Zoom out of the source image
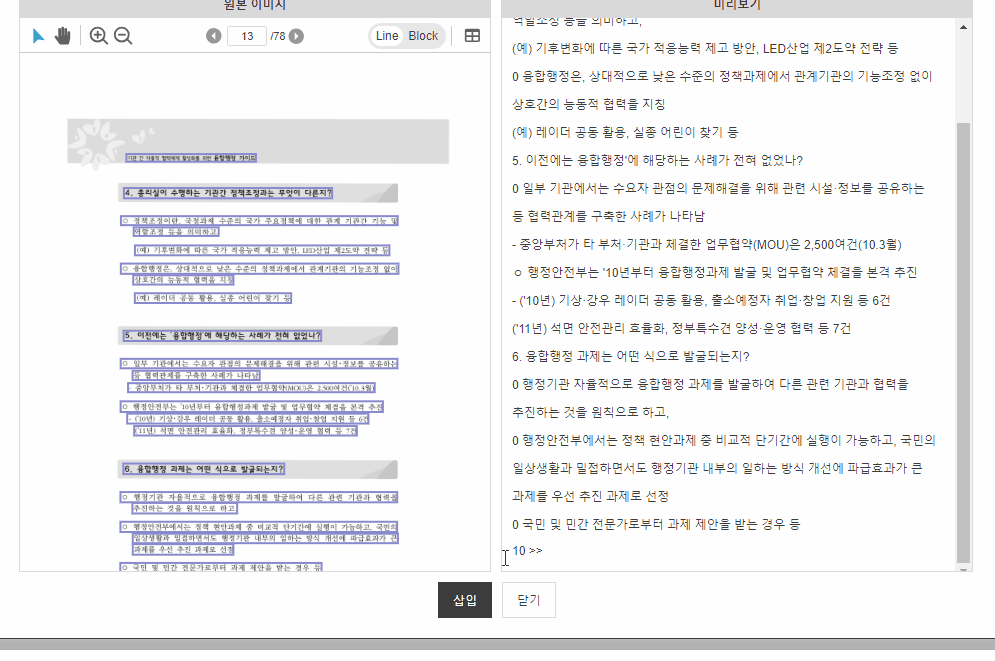 pyautogui.click(x=123, y=36)
